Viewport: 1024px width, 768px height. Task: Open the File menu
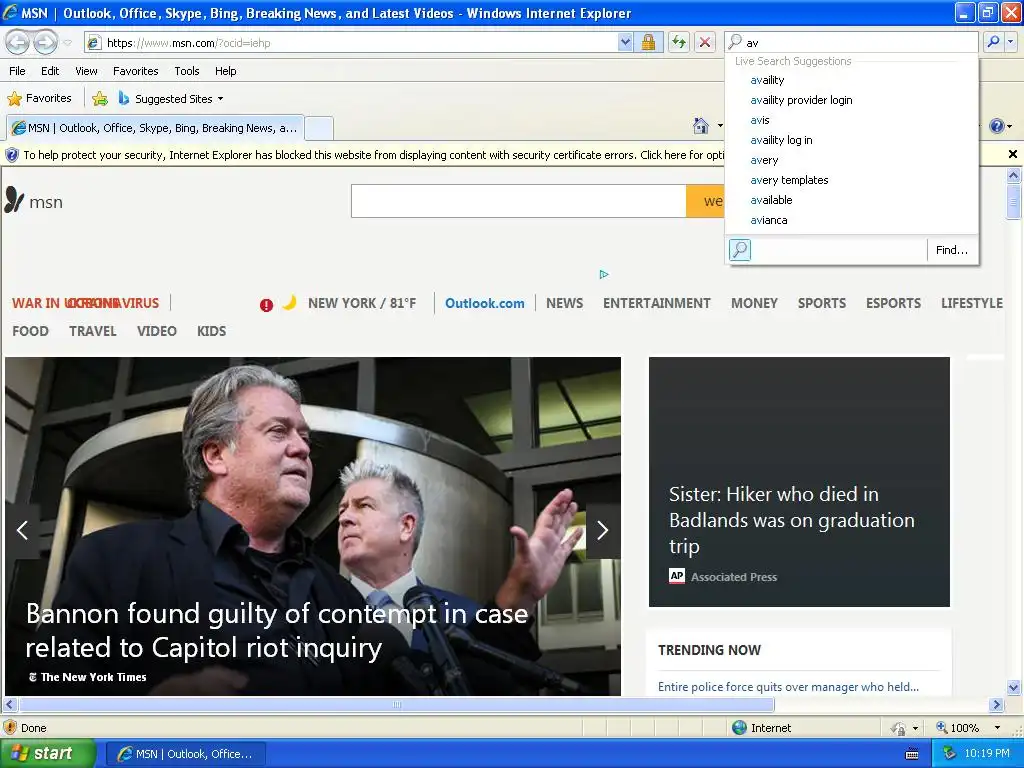(x=17, y=71)
